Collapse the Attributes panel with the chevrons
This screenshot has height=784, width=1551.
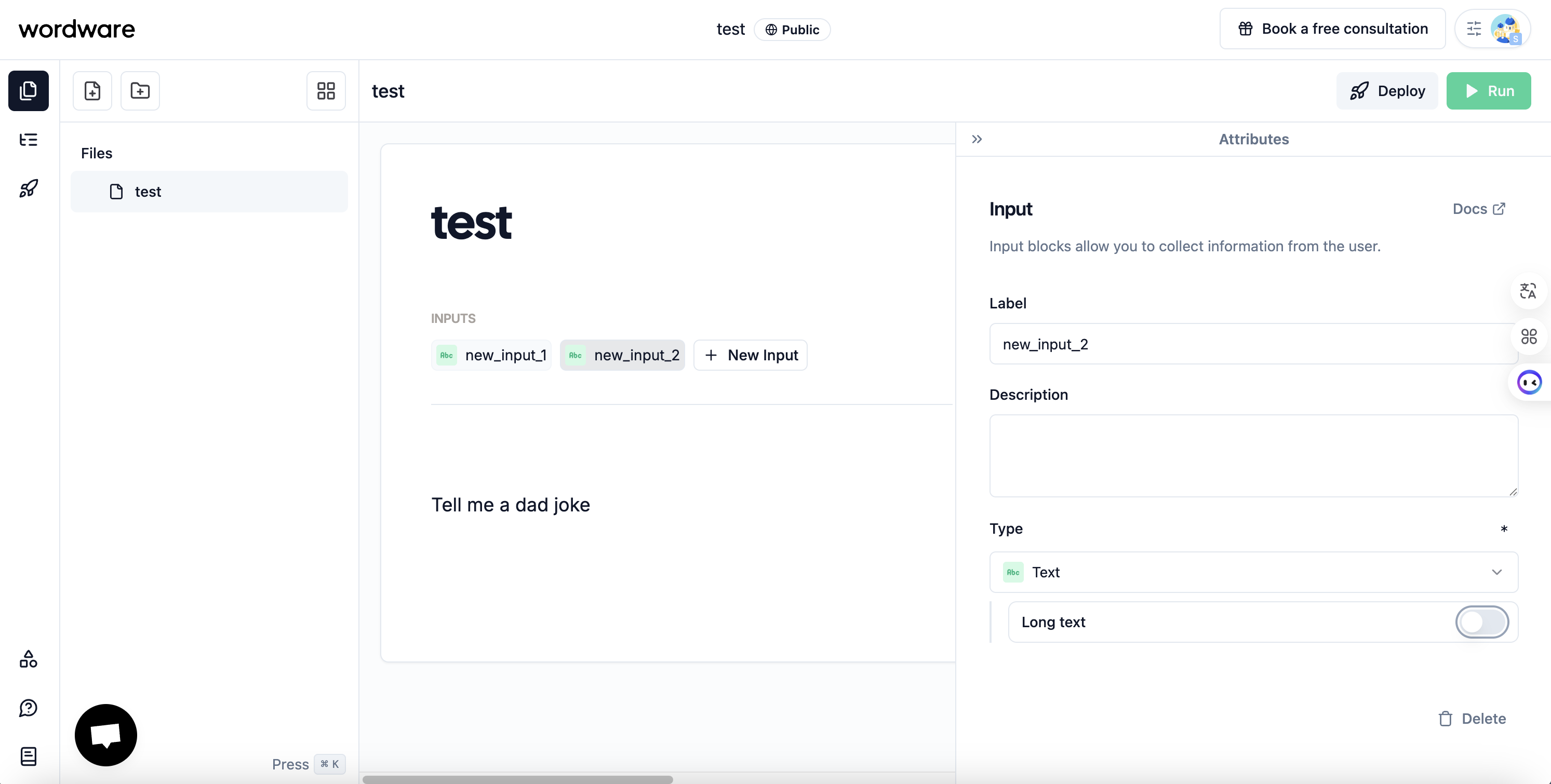click(977, 139)
